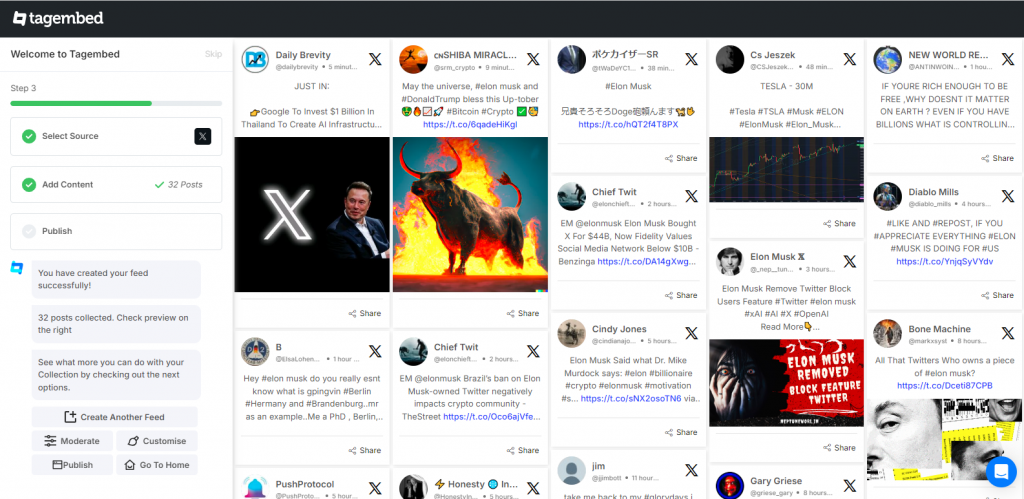Click 'You have created your feed successfully!' message
Image resolution: width=1024 pixels, height=499 pixels.
(116, 280)
